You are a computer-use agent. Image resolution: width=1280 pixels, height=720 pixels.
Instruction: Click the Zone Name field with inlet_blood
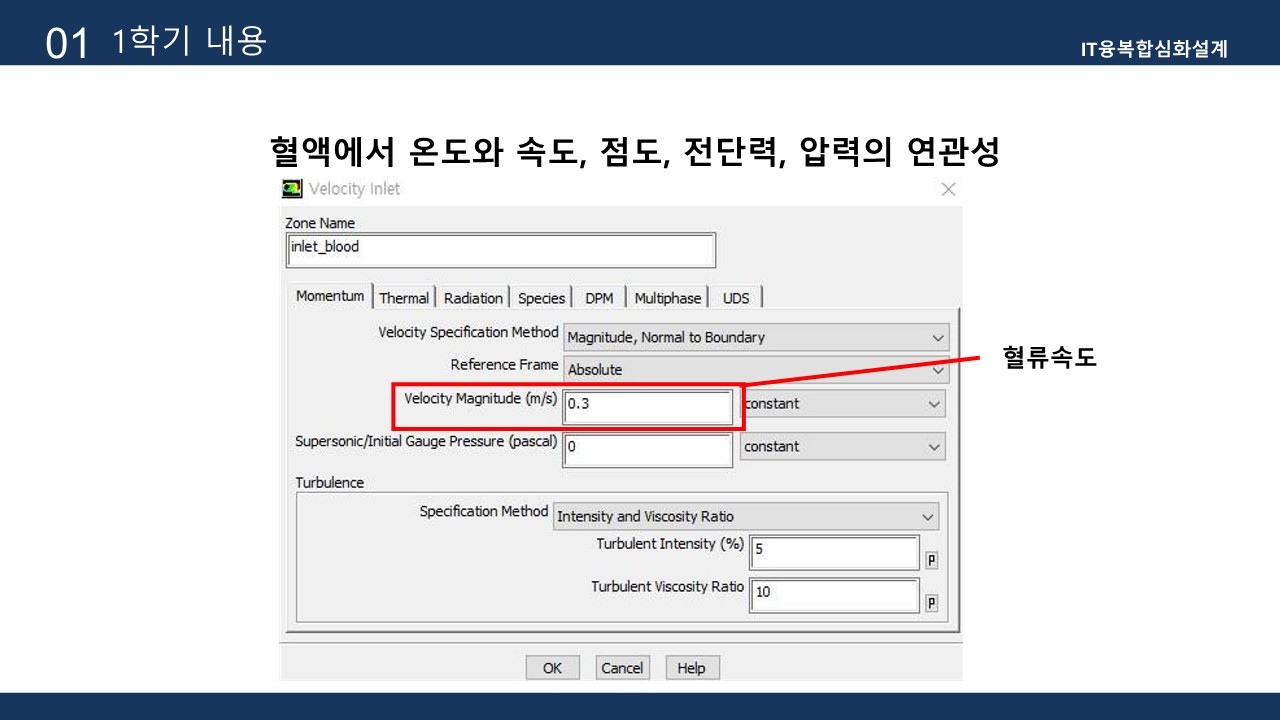(500, 250)
